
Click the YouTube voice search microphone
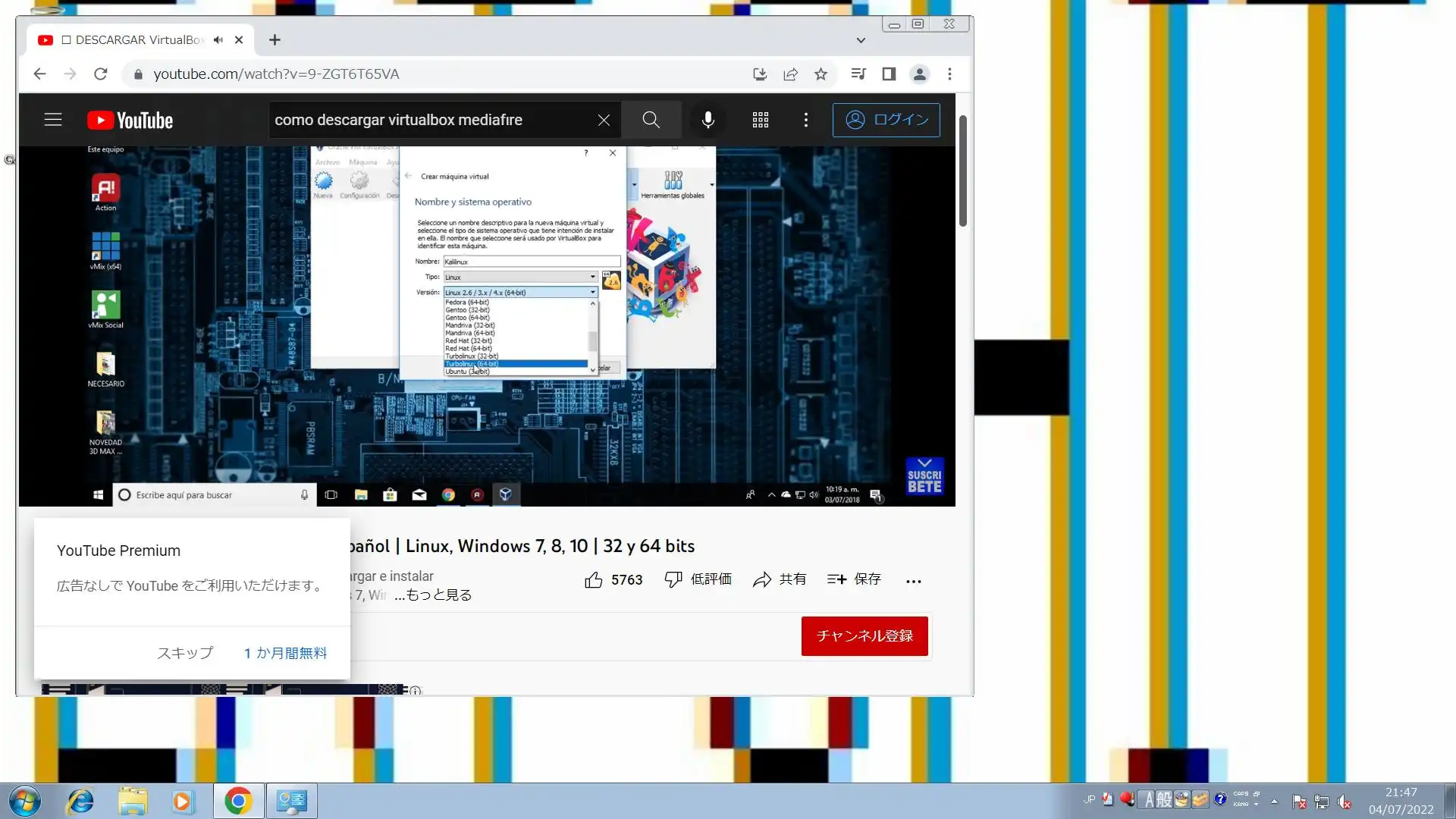(x=708, y=120)
